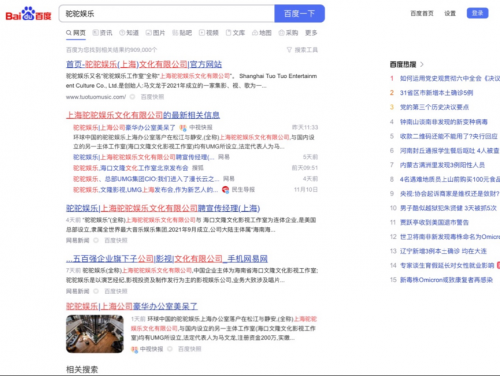Switch to the 资讯 tab
This screenshot has width=500, height=376.
102,33
